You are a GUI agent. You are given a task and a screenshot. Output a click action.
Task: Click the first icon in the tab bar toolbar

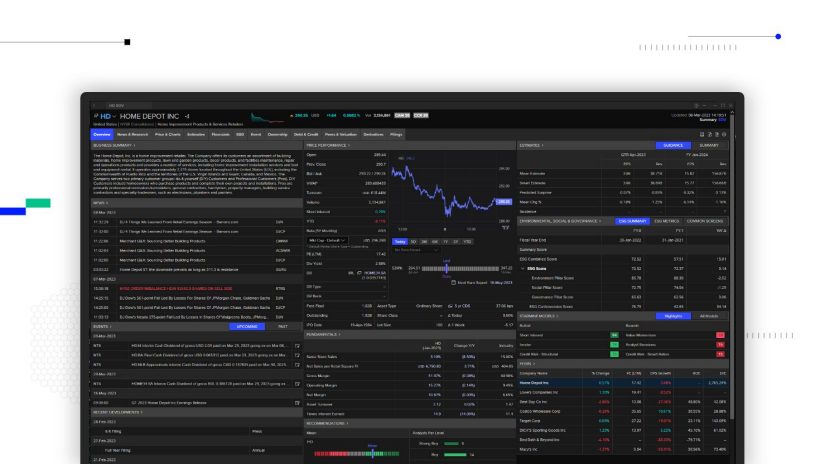[702, 135]
